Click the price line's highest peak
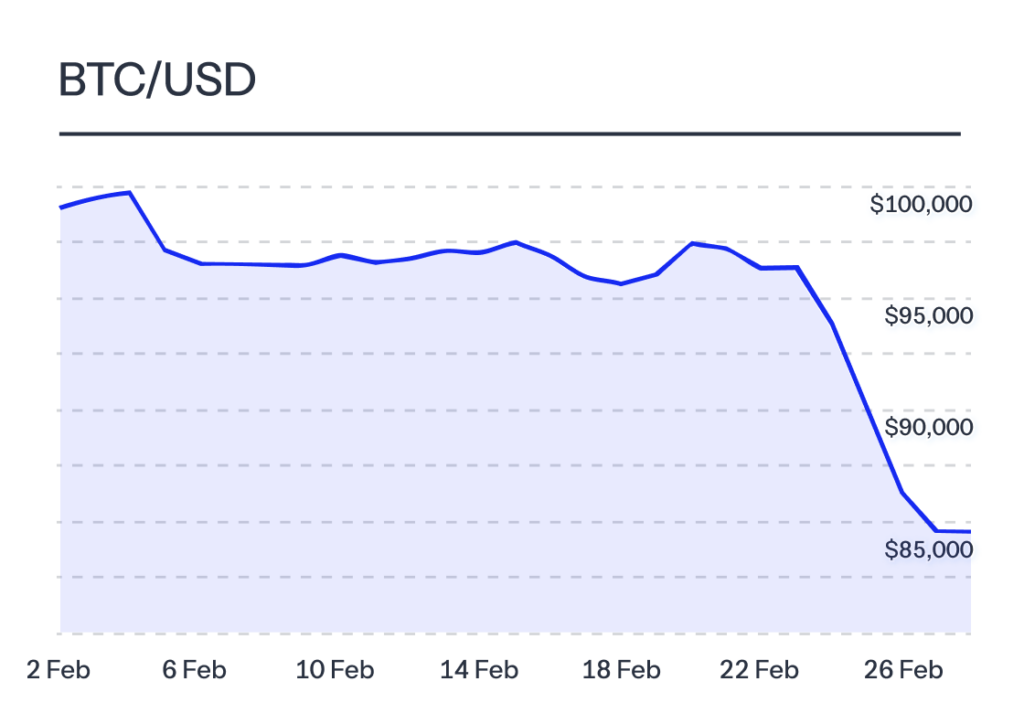This screenshot has width=1024, height=724. [130, 192]
